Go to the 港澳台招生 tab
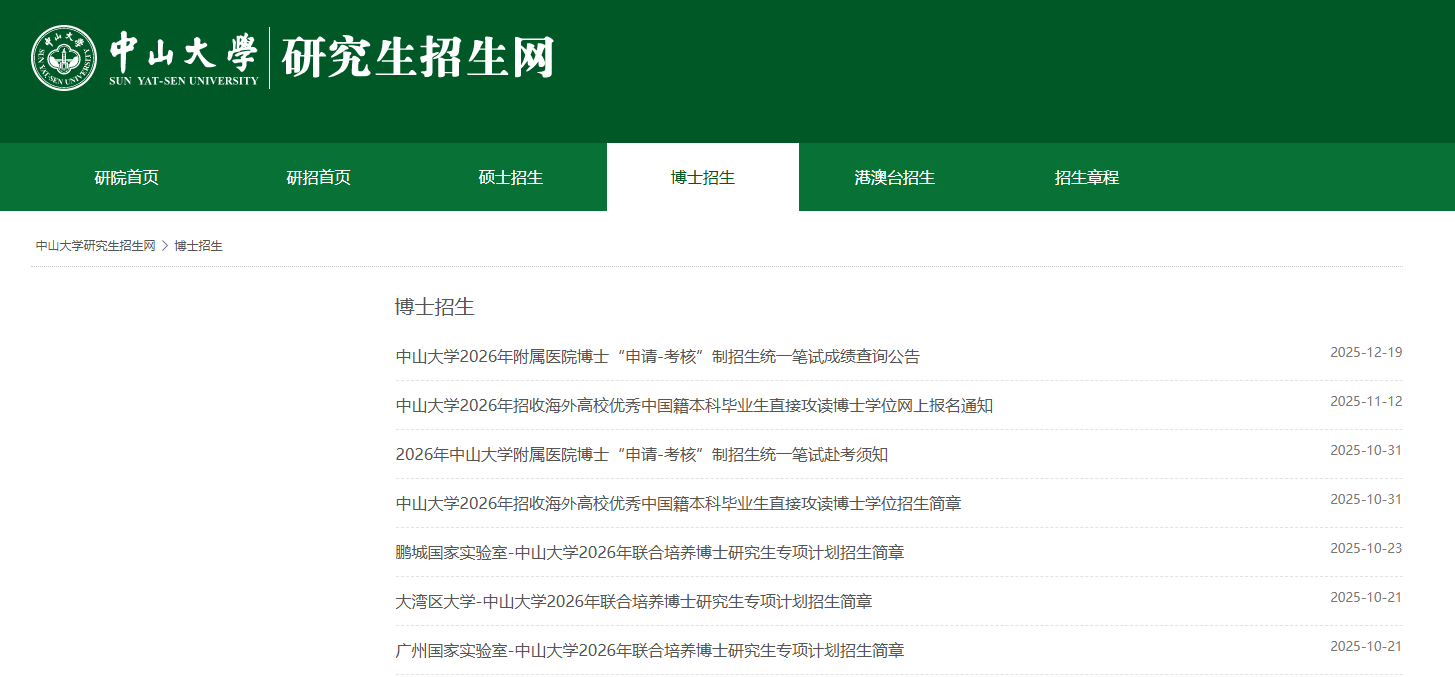Image resolution: width=1455 pixels, height=677 pixels. pyautogui.click(x=895, y=178)
